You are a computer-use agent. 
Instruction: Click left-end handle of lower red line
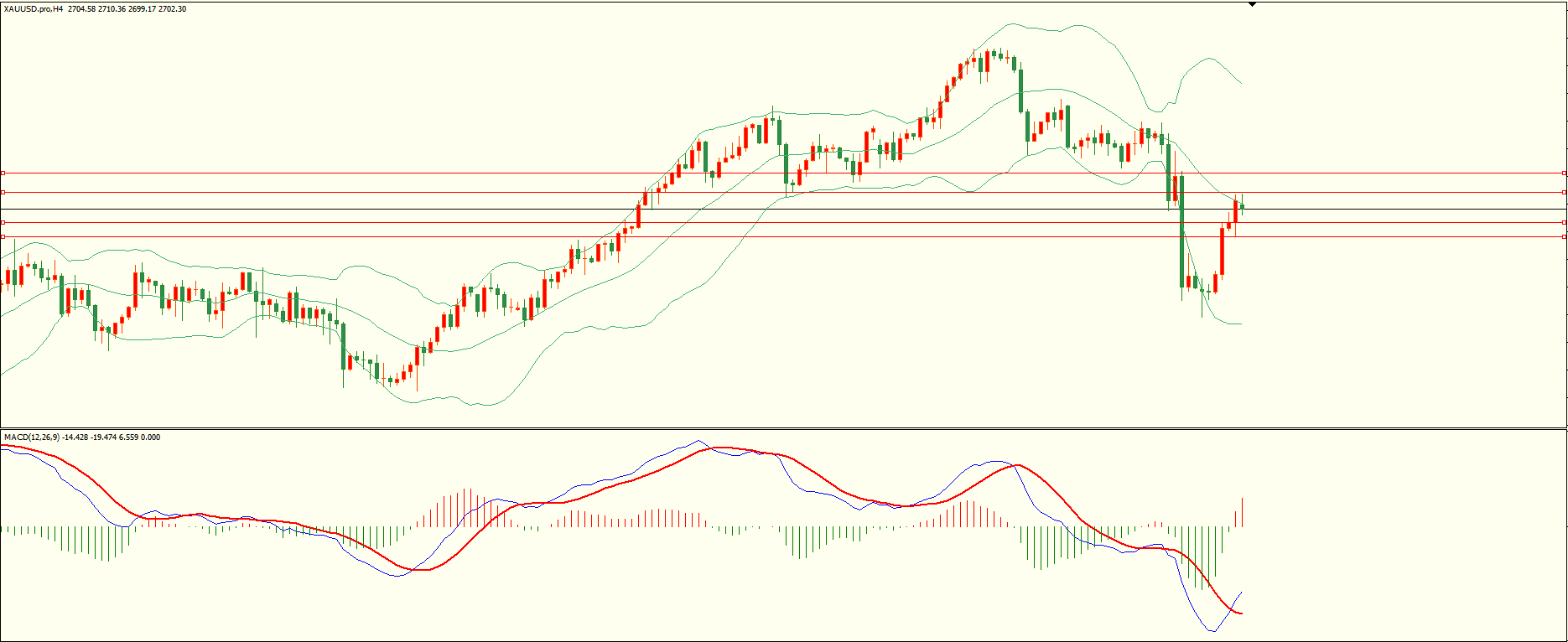tap(3, 237)
